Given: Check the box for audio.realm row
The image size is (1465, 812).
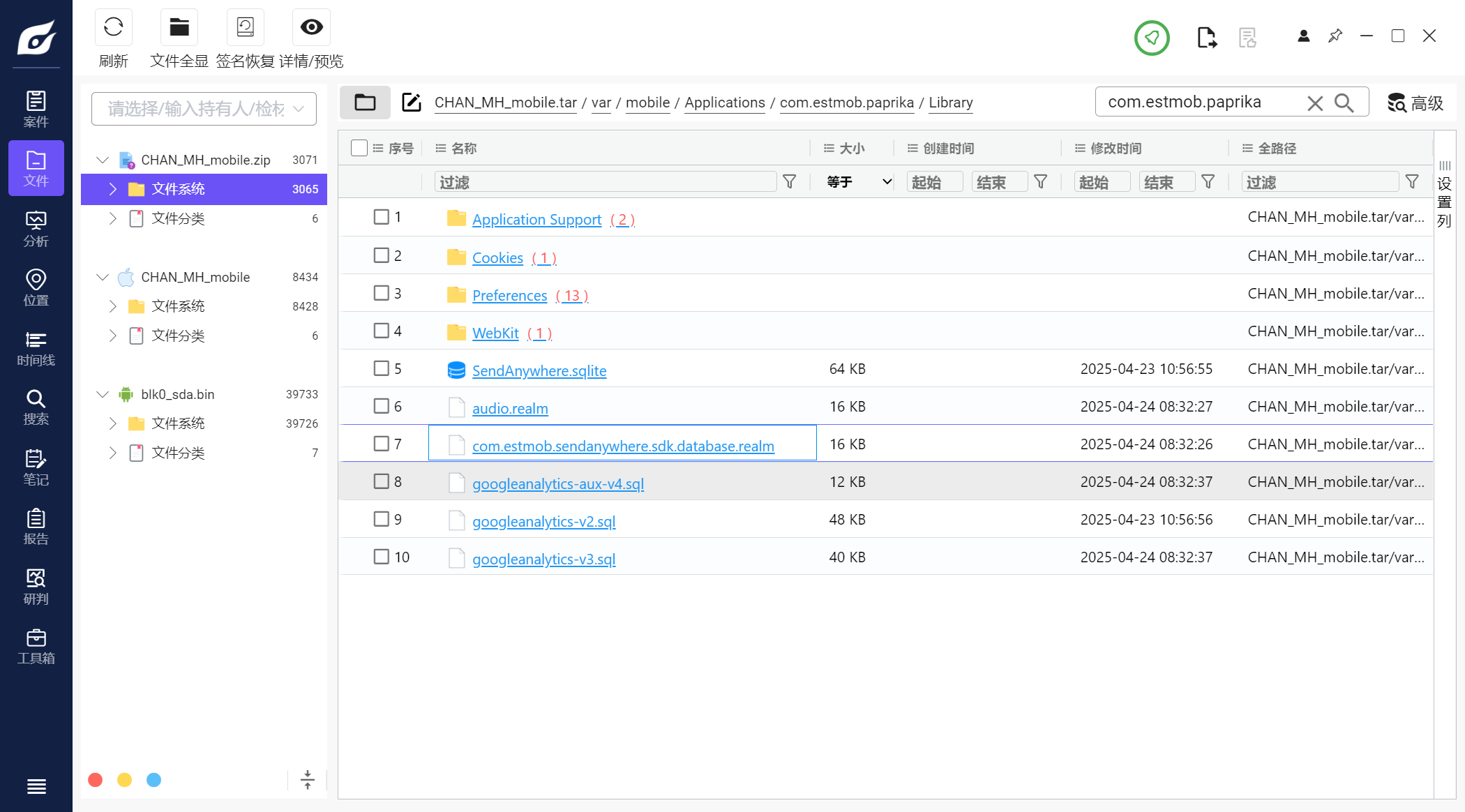Looking at the screenshot, I should pos(381,406).
